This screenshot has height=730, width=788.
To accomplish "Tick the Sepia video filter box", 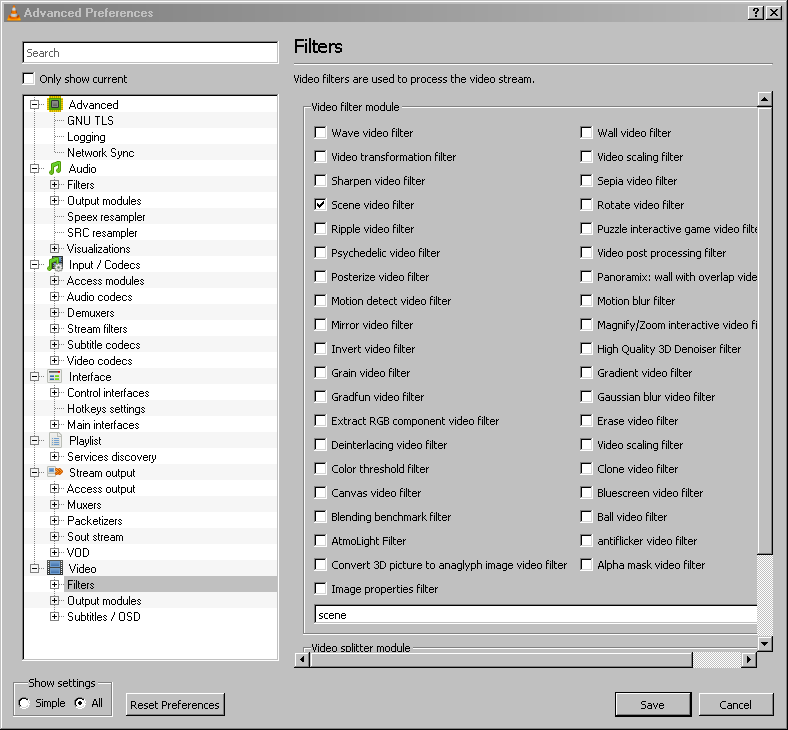I will pos(586,180).
